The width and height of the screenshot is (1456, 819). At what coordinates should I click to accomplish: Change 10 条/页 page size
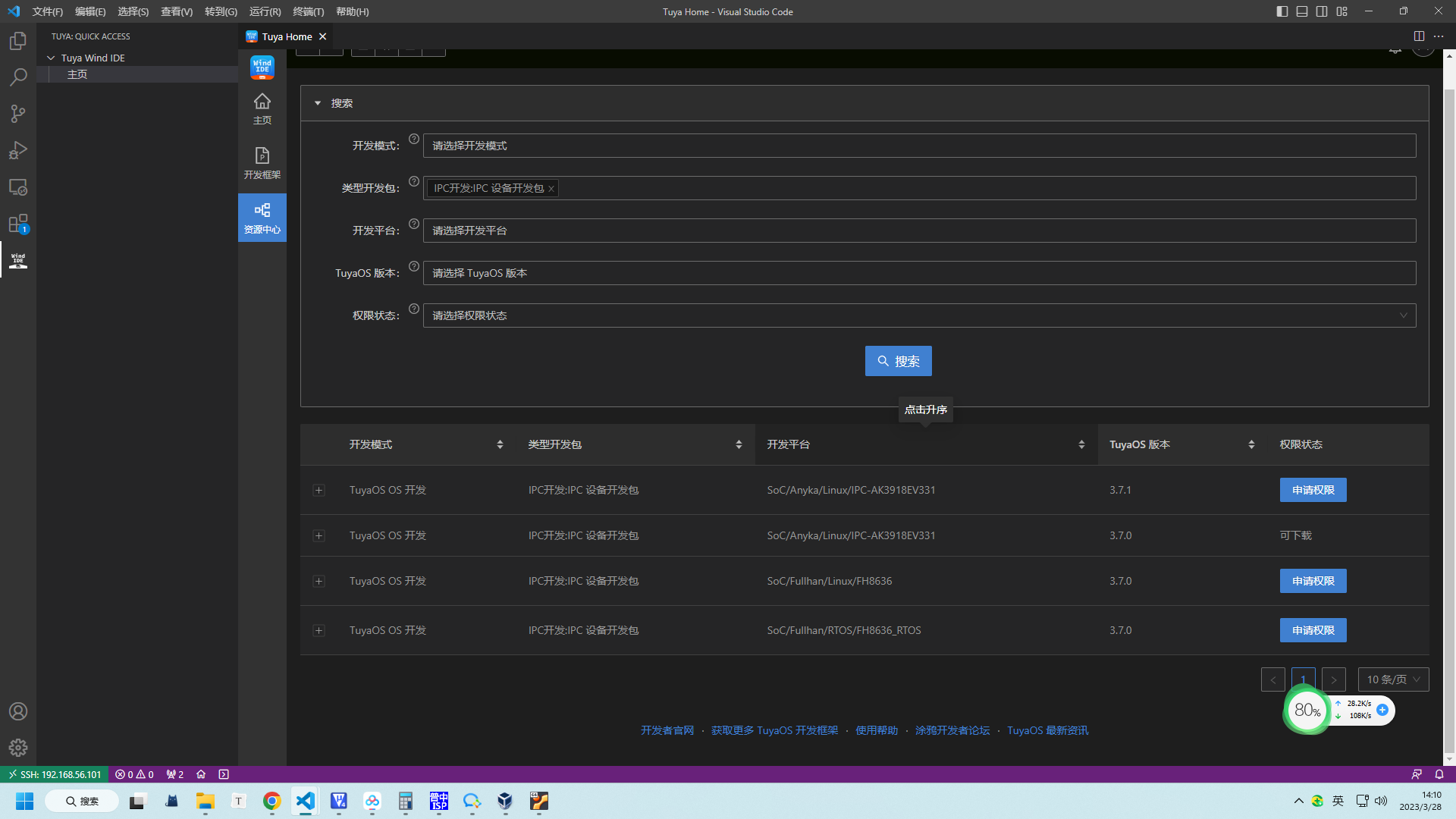coord(1393,679)
